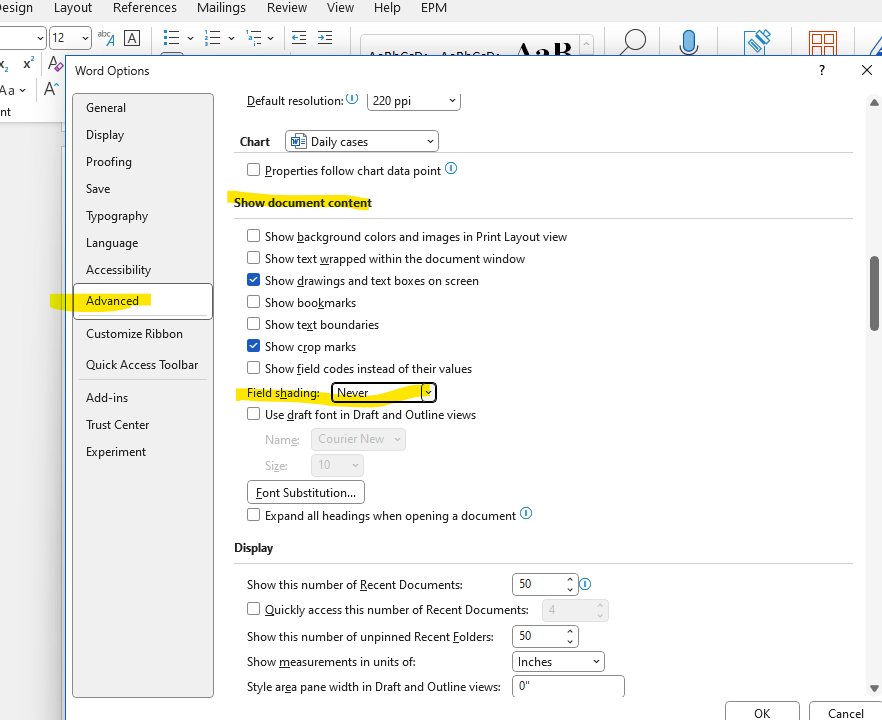Viewport: 882px width, 720px height.
Task: Click OK to confirm options
Action: point(762,712)
